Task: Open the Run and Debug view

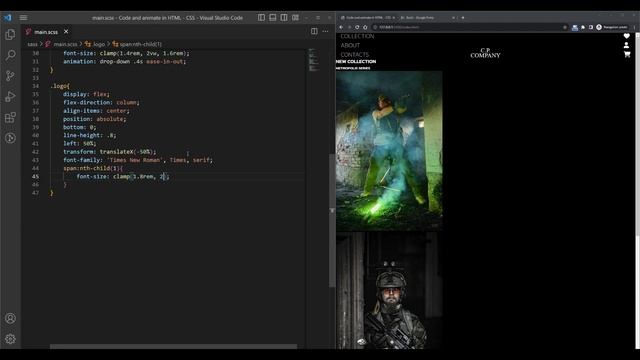Action: (10, 97)
